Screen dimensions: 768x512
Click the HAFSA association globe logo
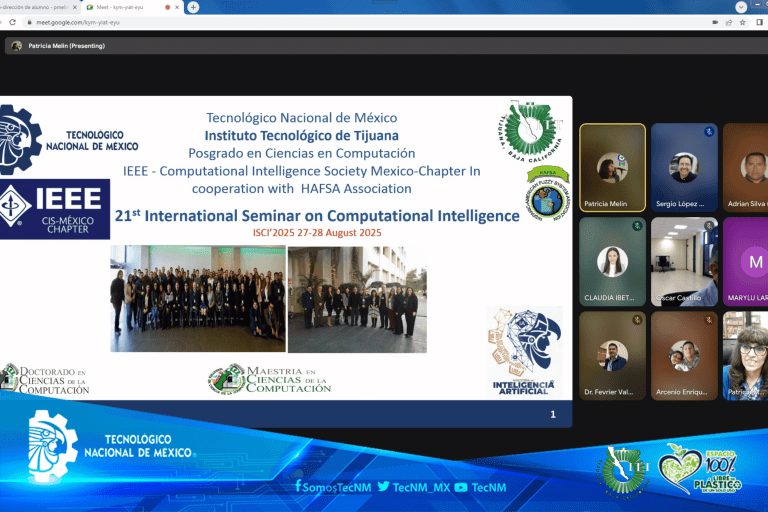click(x=548, y=194)
